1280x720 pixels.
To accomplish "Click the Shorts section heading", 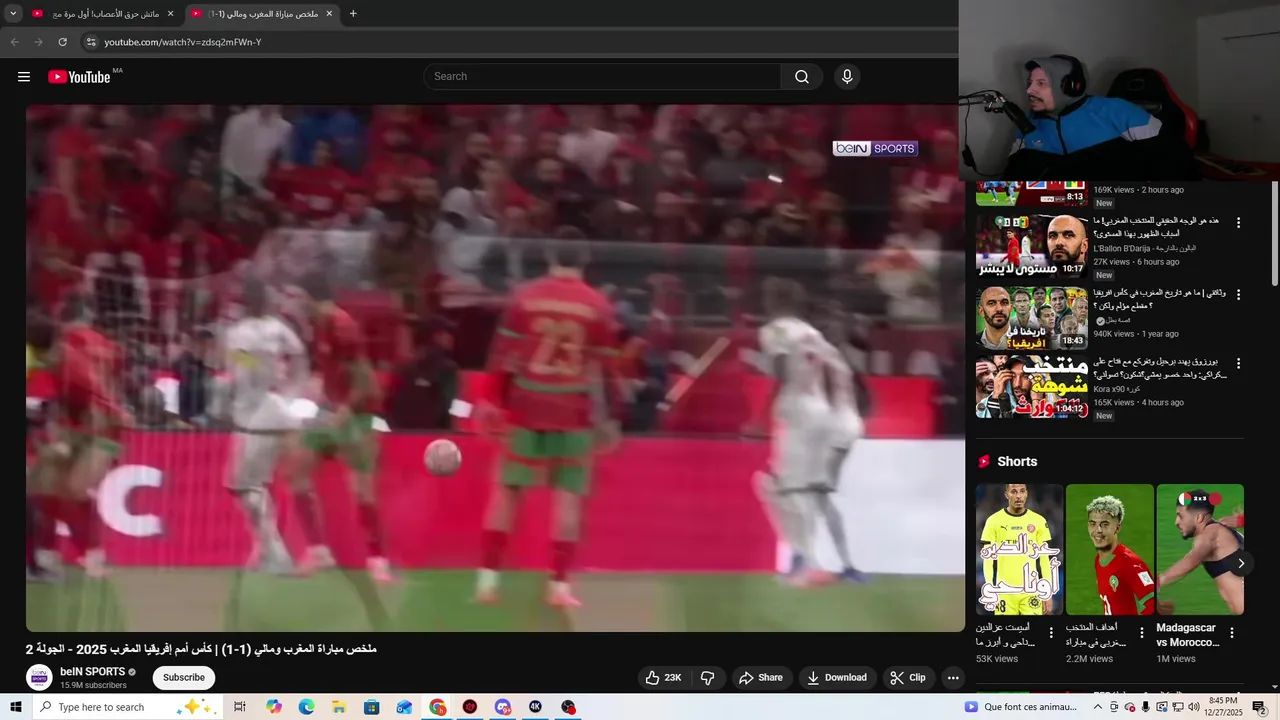I will pyautogui.click(x=1017, y=462).
